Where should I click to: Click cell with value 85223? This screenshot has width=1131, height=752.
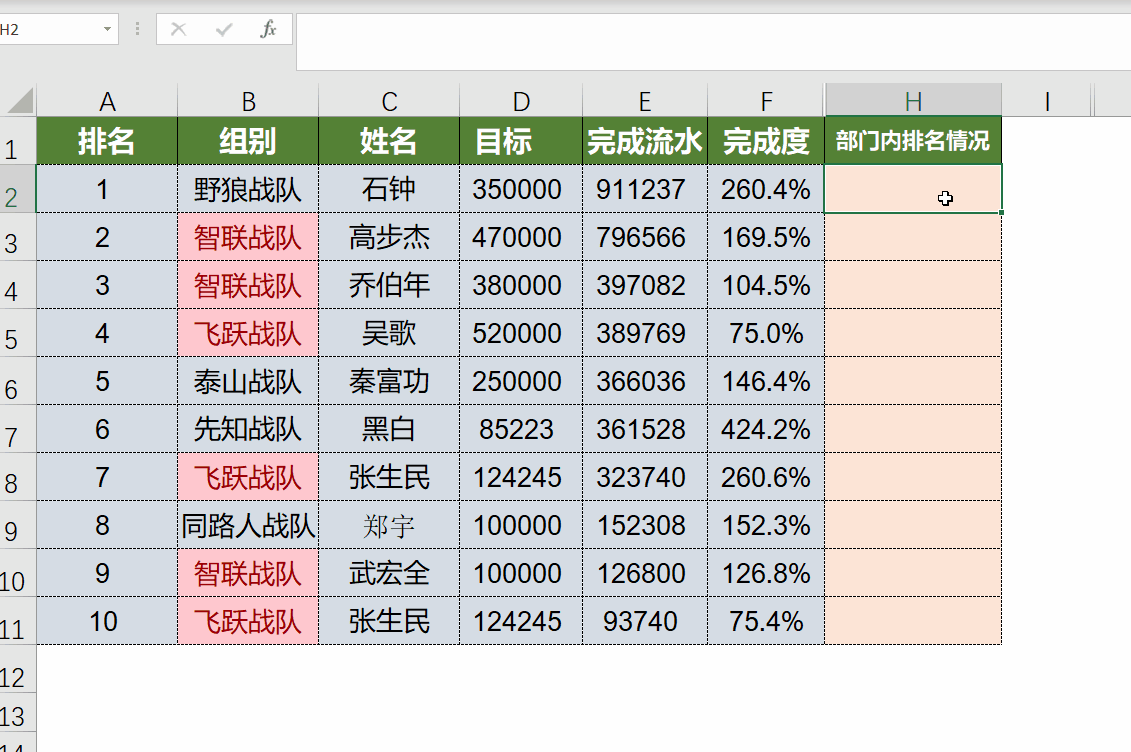521,429
